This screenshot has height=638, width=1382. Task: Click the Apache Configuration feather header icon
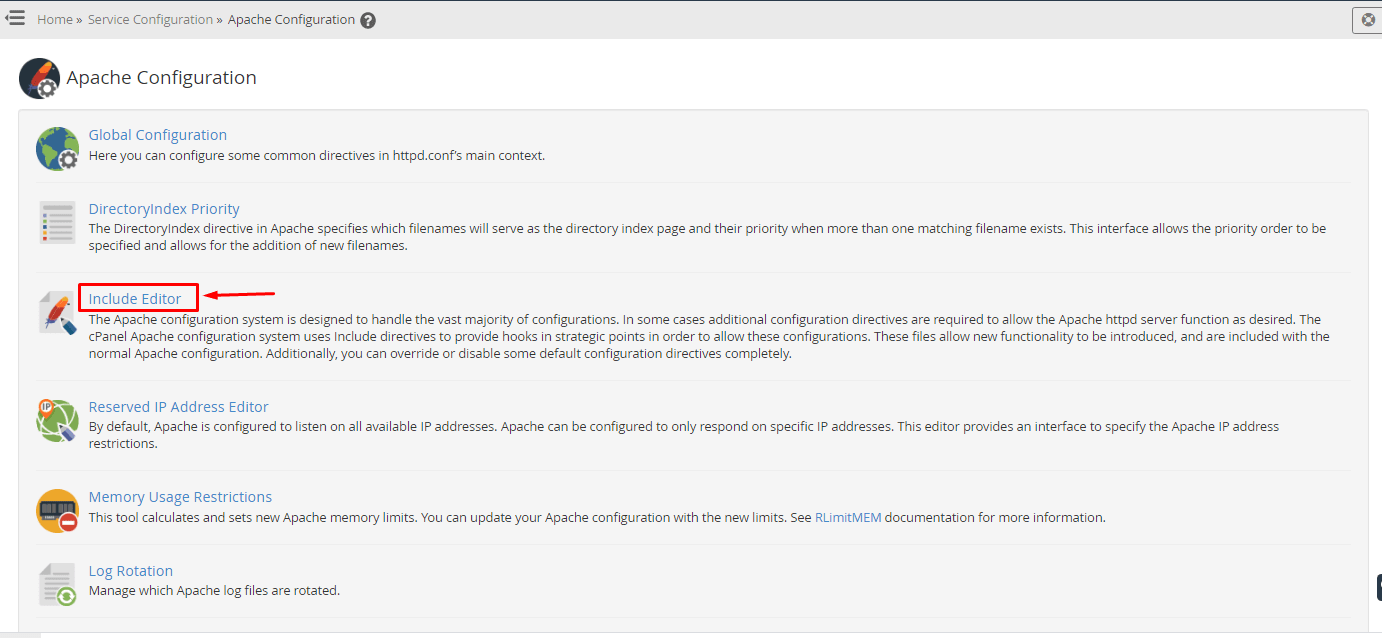pyautogui.click(x=39, y=78)
